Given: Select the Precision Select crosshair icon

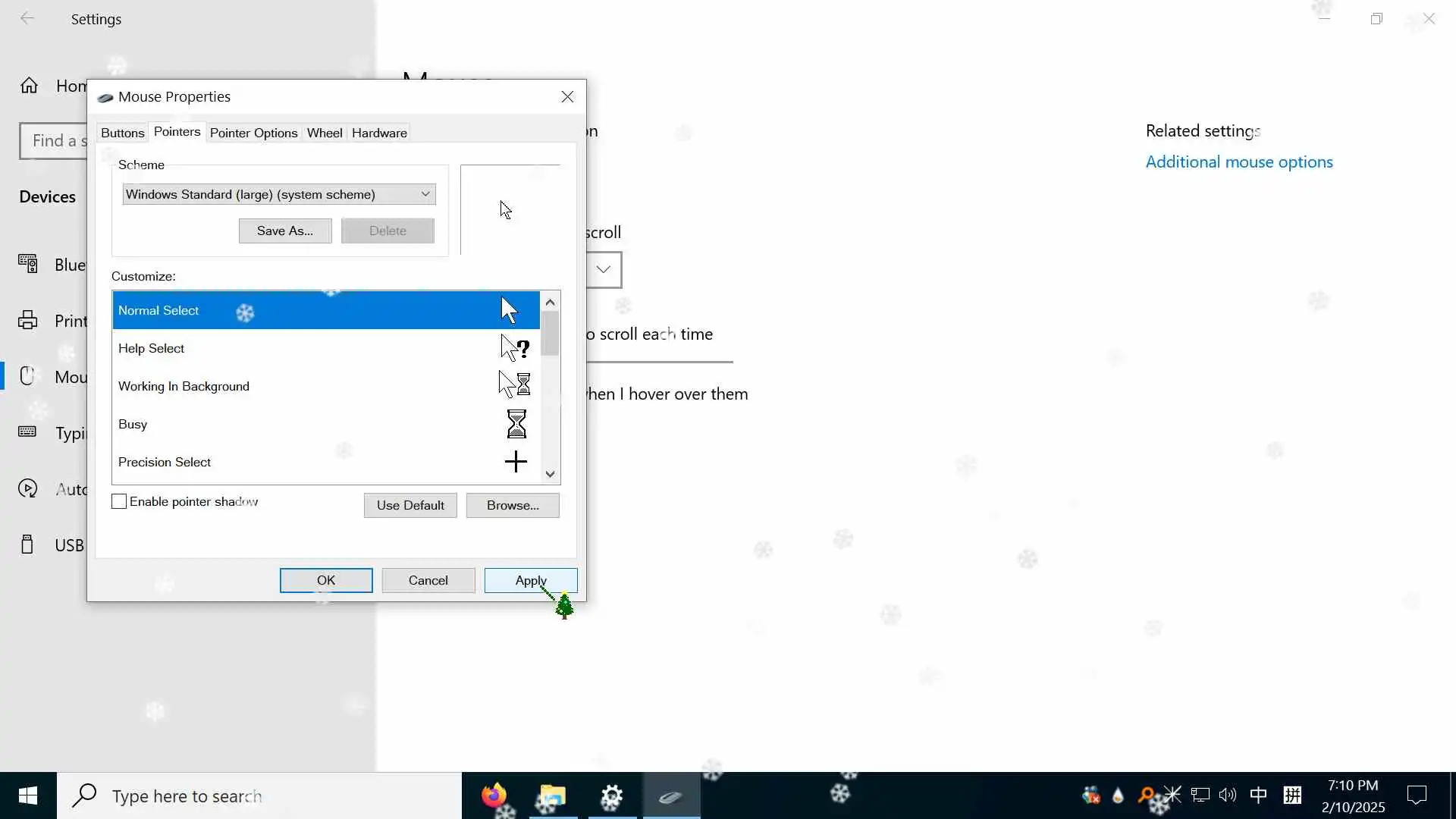Looking at the screenshot, I should point(516,462).
